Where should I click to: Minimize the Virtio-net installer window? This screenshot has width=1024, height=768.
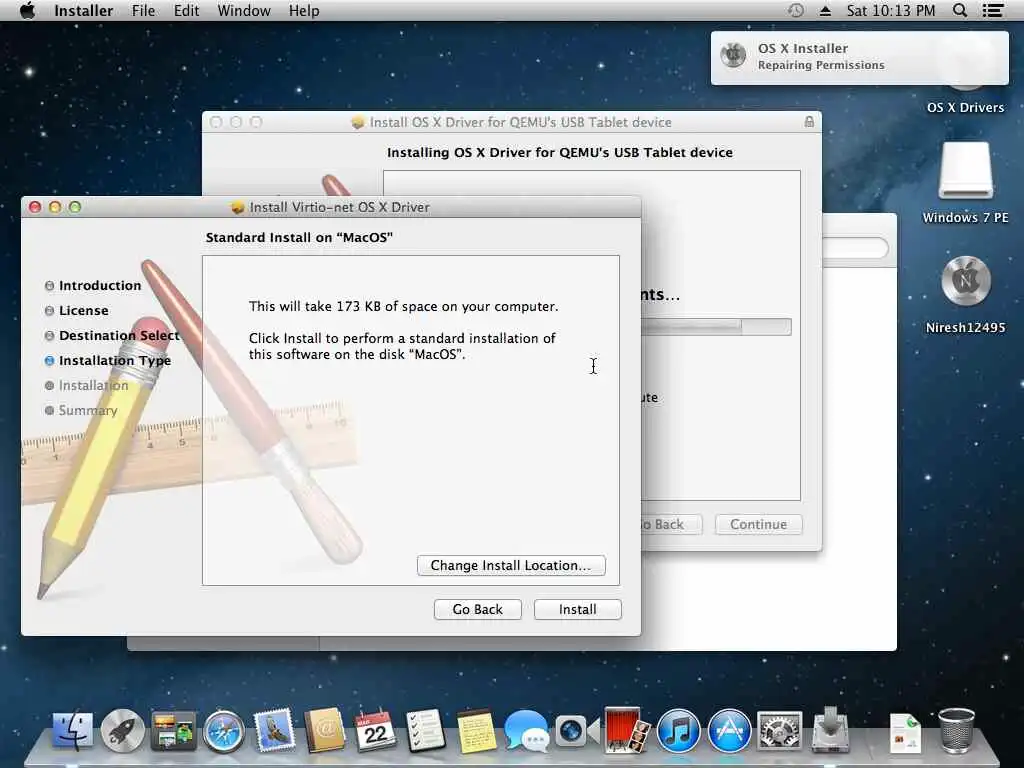pyautogui.click(x=55, y=207)
